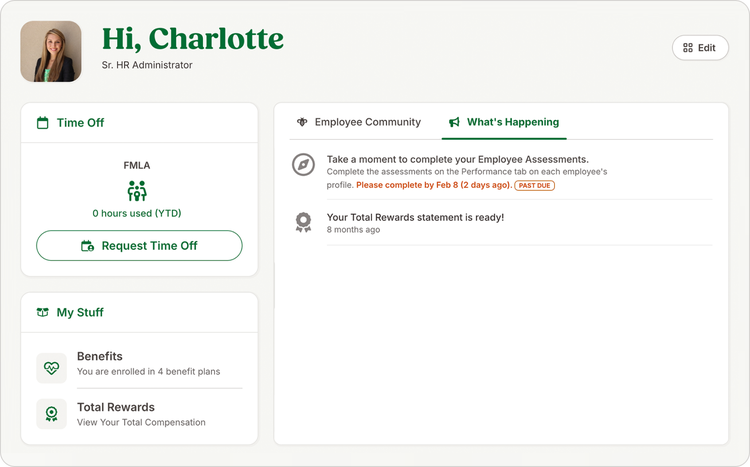
Task: Click the Edit button
Action: (700, 48)
